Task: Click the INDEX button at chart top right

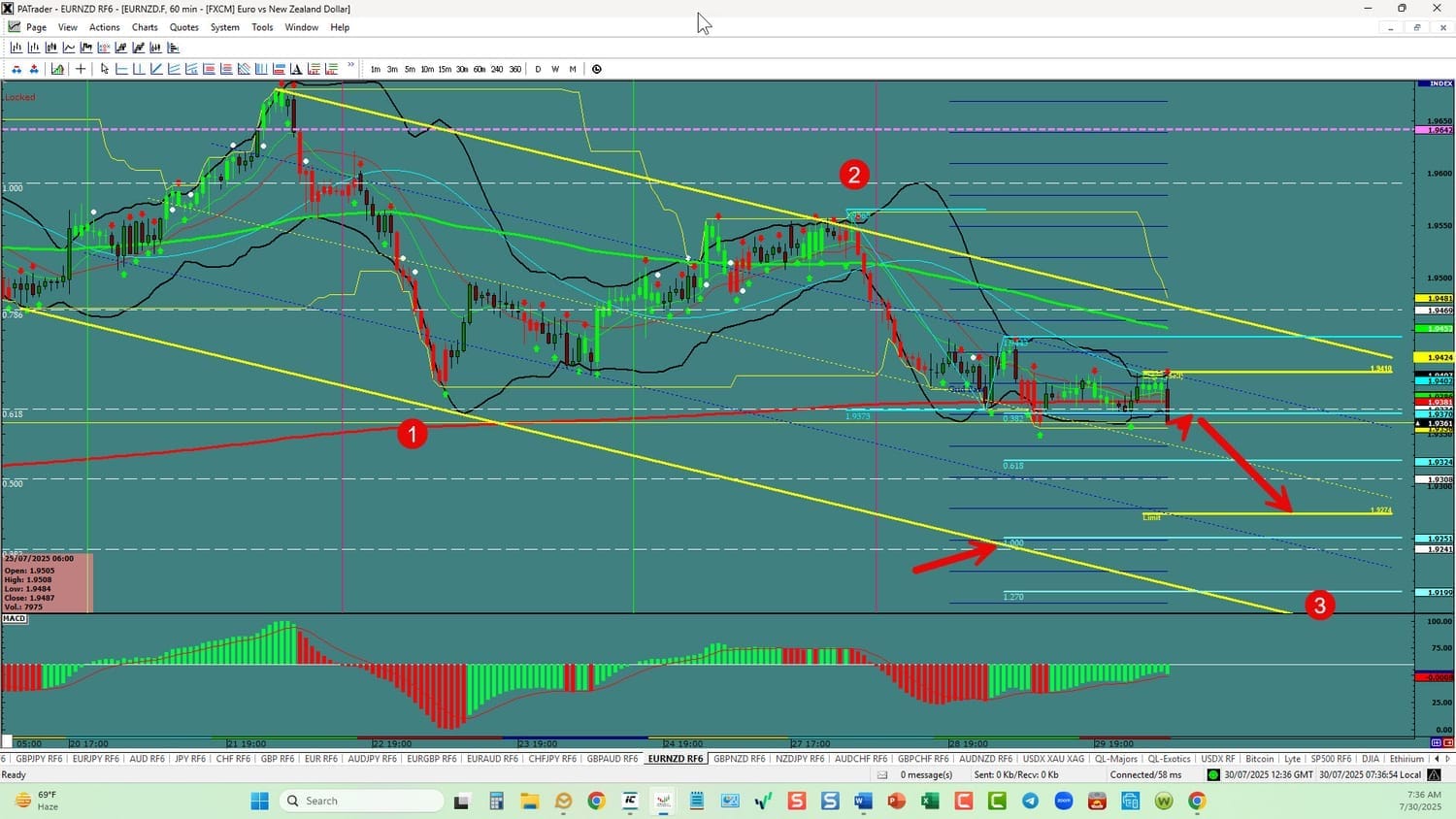Action: 1435,84
